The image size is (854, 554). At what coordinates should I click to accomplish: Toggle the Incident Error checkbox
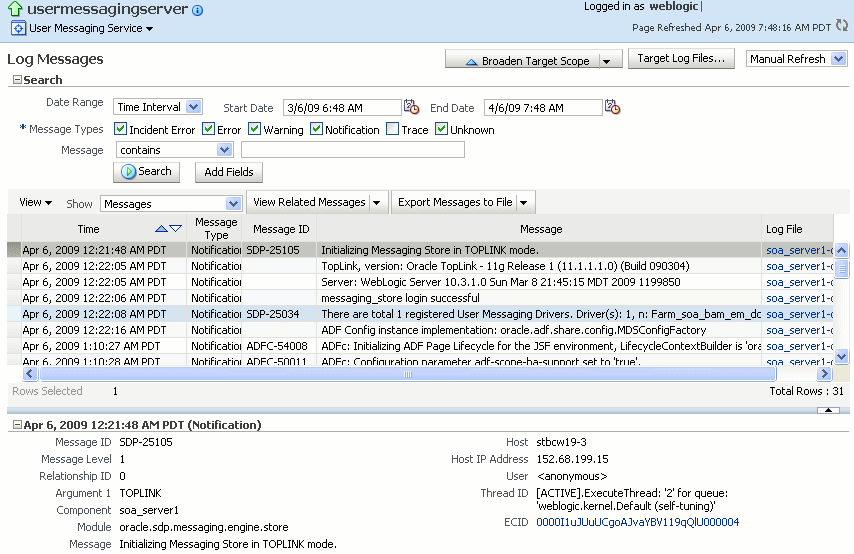[120, 129]
